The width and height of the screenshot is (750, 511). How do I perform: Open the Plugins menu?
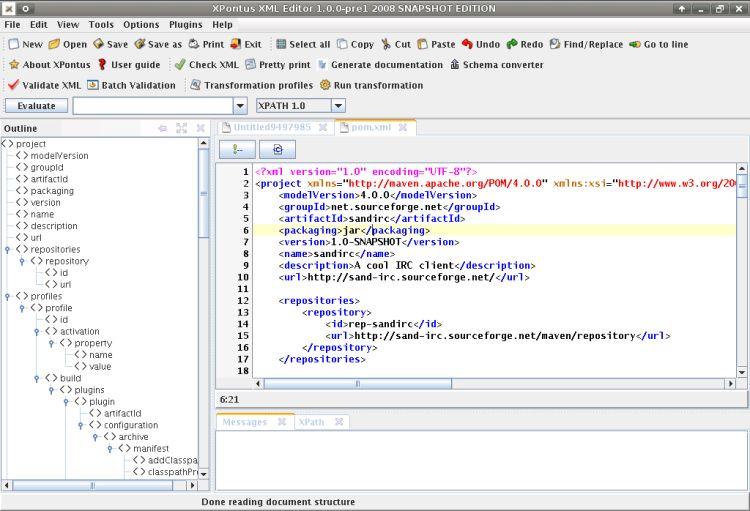click(x=186, y=24)
